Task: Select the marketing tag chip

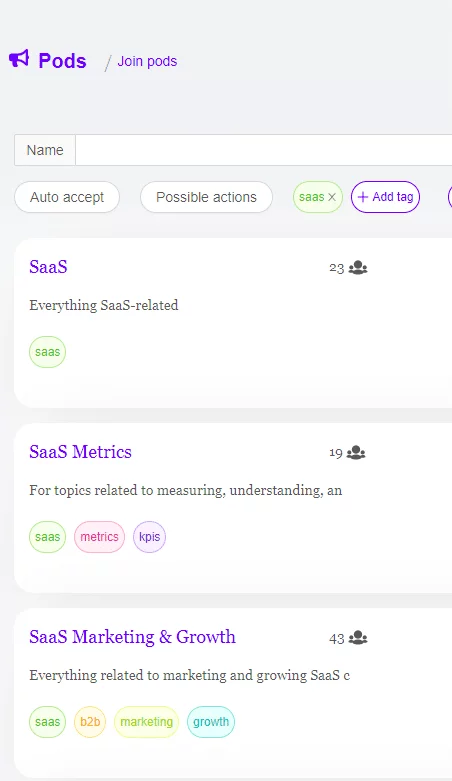Action: click(x=147, y=722)
